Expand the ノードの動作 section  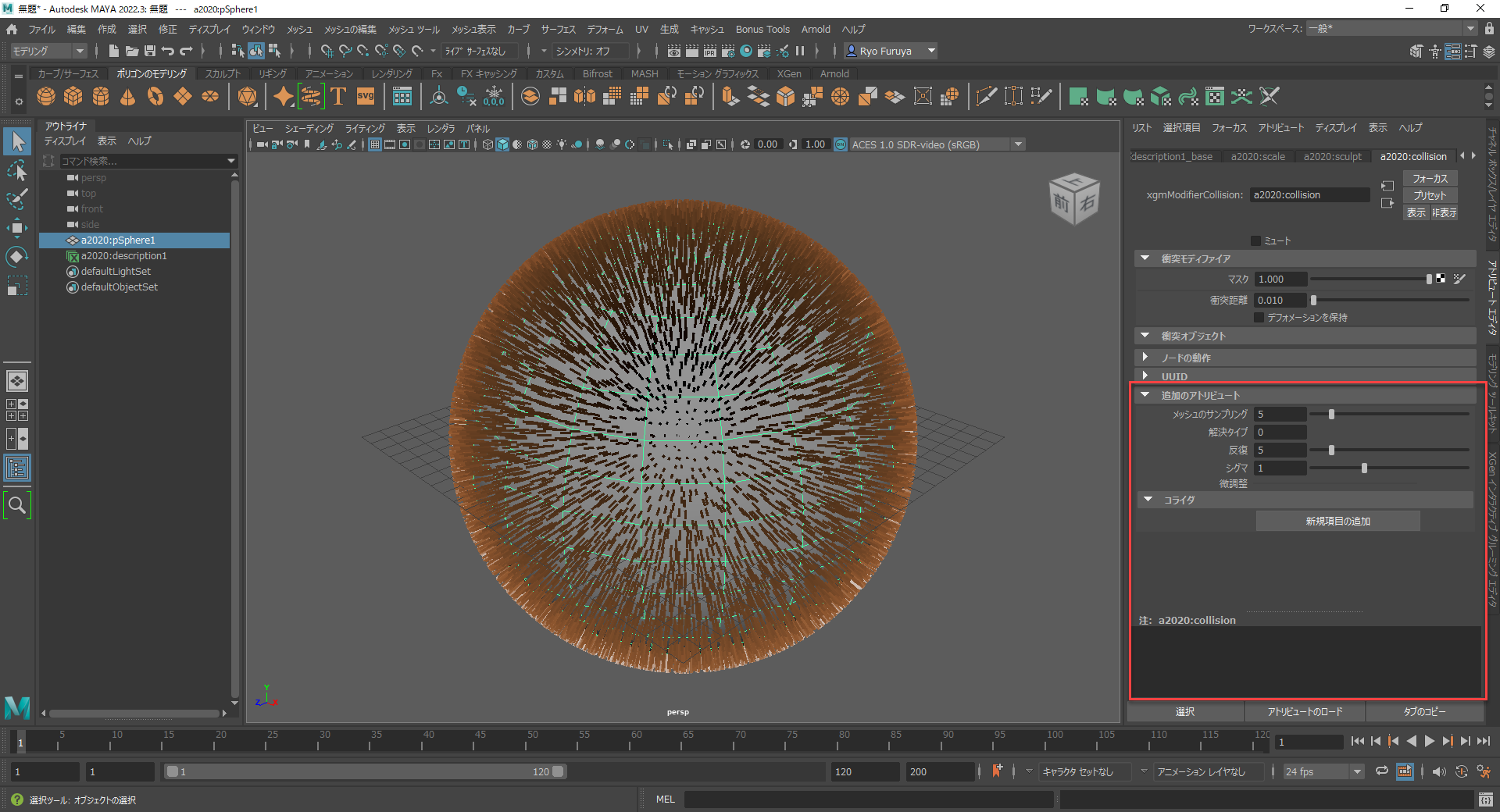click(1145, 357)
